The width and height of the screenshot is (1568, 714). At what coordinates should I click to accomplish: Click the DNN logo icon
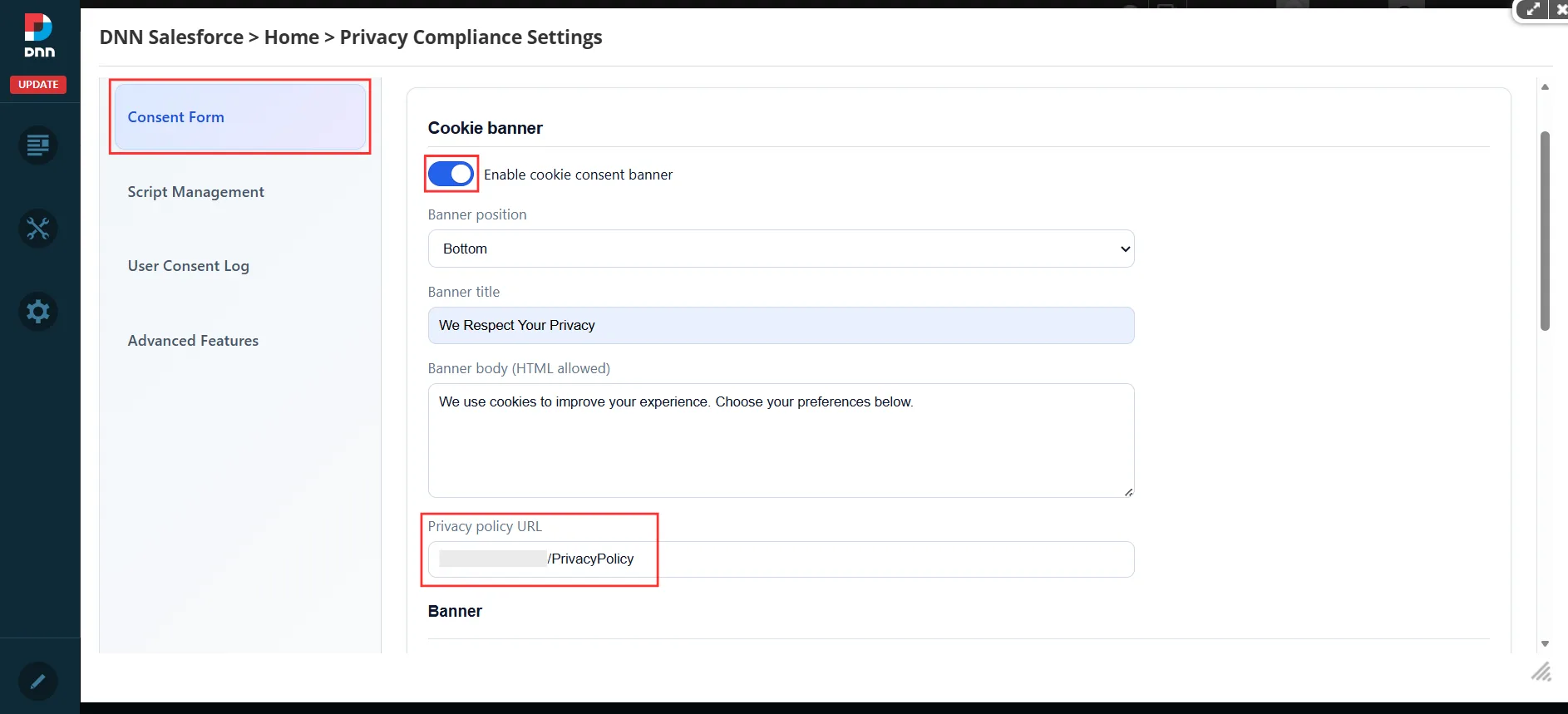[x=39, y=36]
